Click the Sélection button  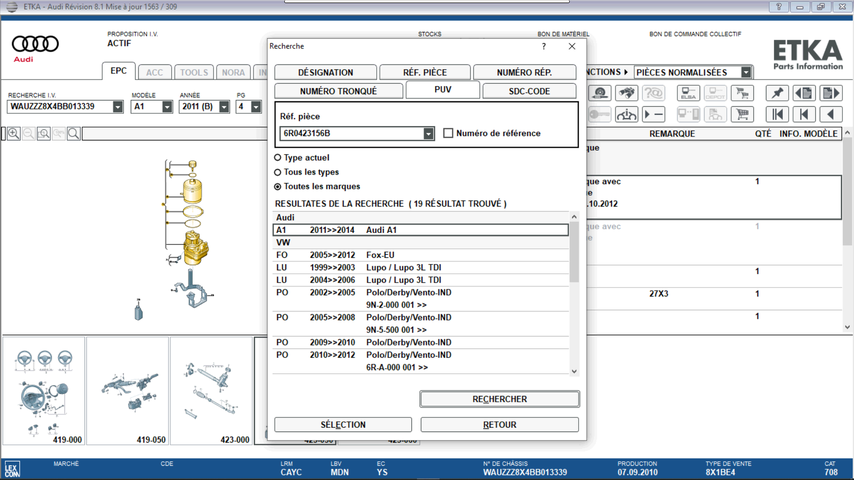click(343, 424)
